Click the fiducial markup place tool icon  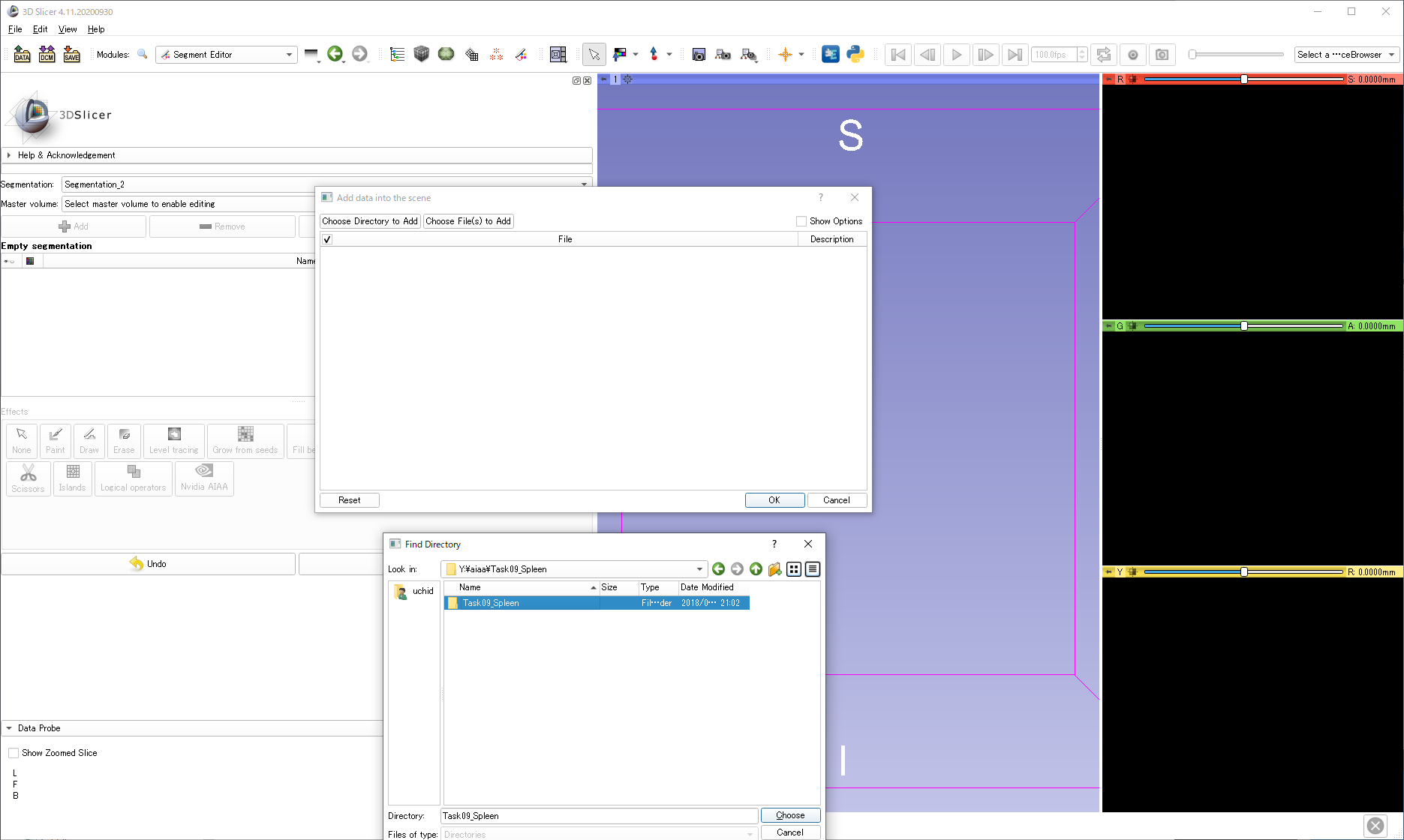[654, 54]
